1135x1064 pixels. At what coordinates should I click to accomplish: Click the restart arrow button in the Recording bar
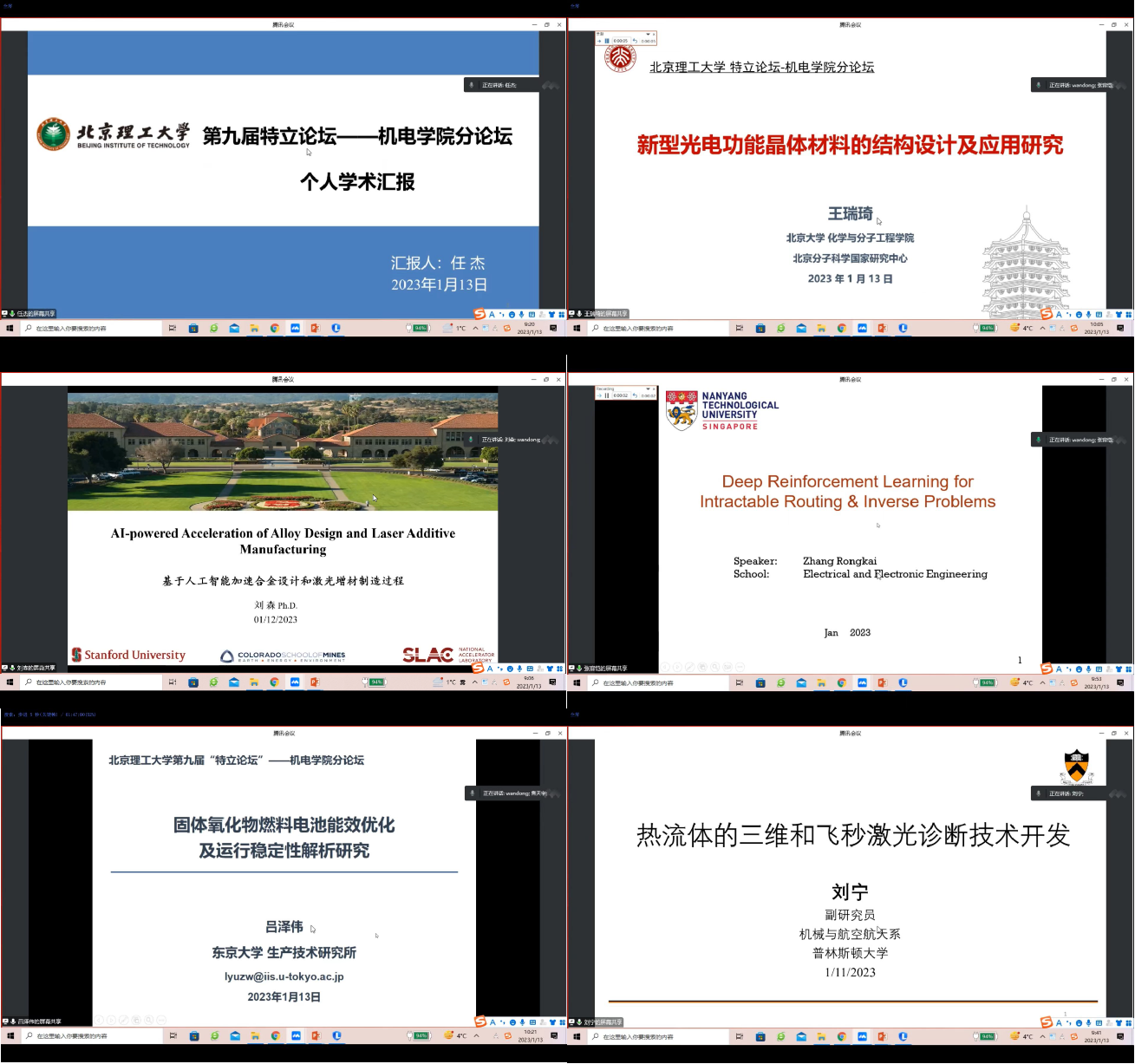(x=636, y=395)
